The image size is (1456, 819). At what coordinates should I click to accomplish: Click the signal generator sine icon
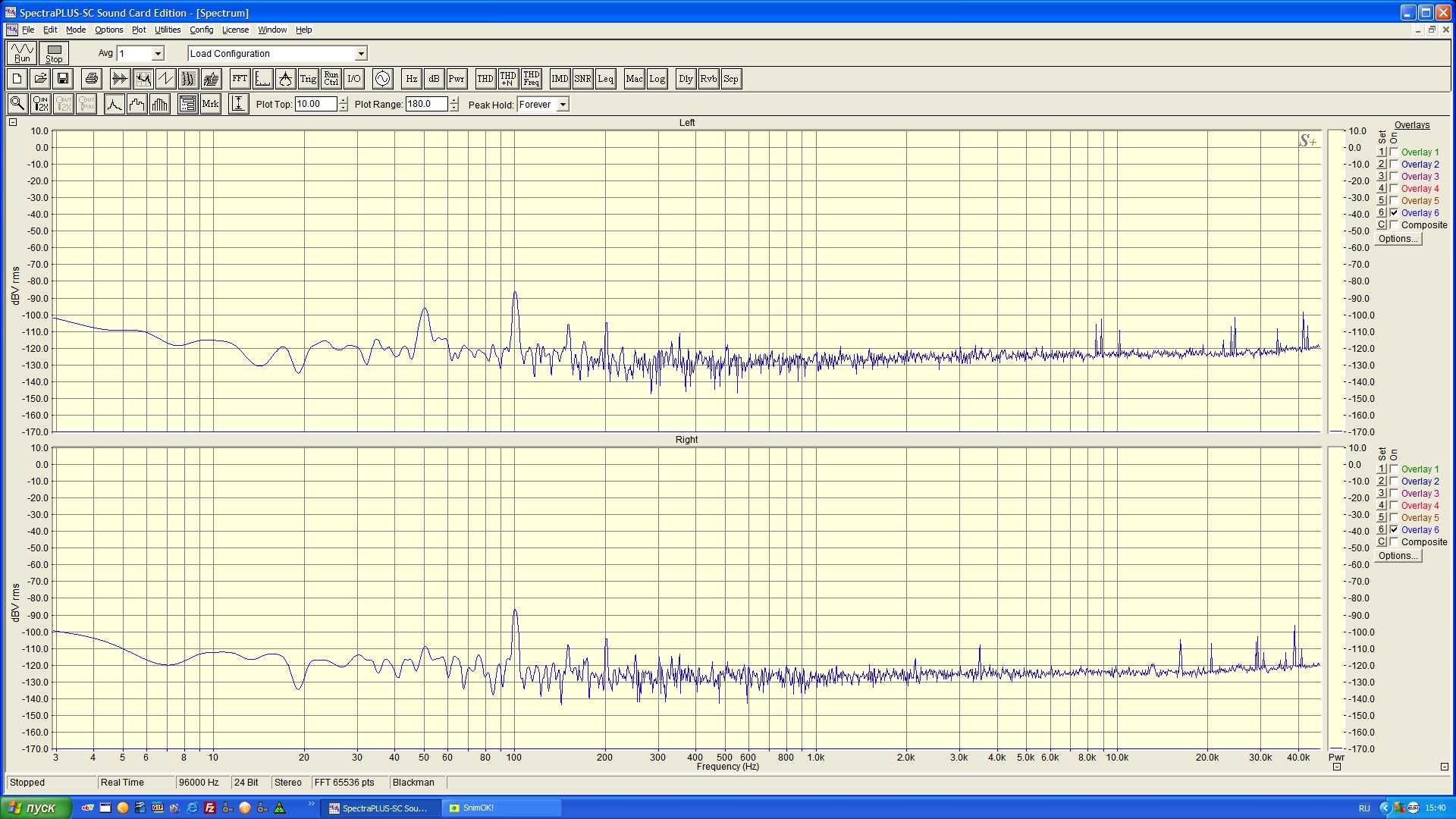pos(382,79)
